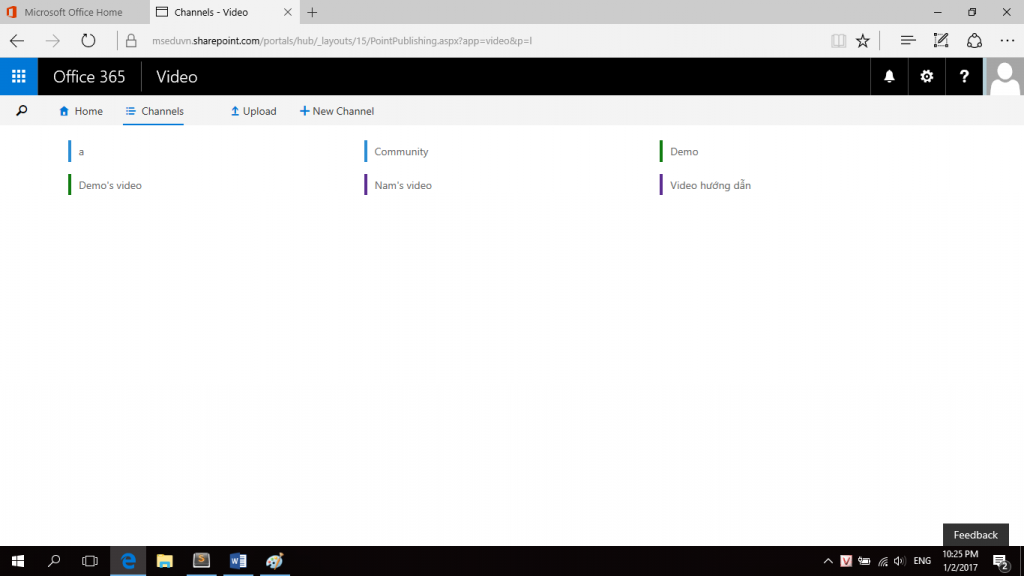1024x576 pixels.
Task: Open the volume control in system tray
Action: point(899,561)
